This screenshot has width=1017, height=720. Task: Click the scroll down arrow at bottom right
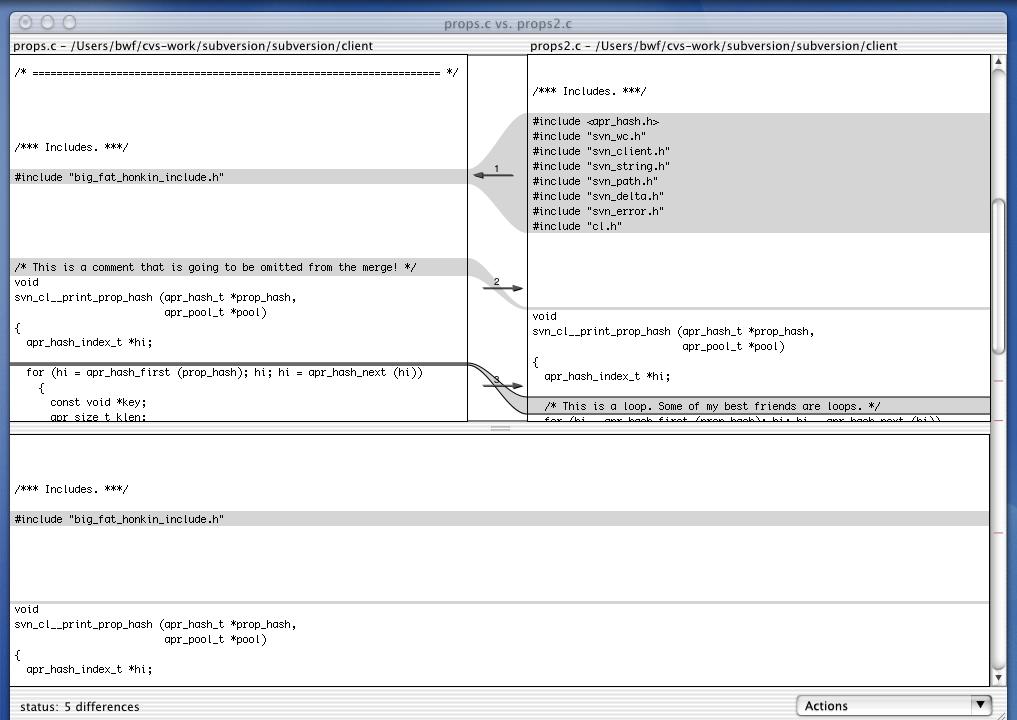coord(999,678)
